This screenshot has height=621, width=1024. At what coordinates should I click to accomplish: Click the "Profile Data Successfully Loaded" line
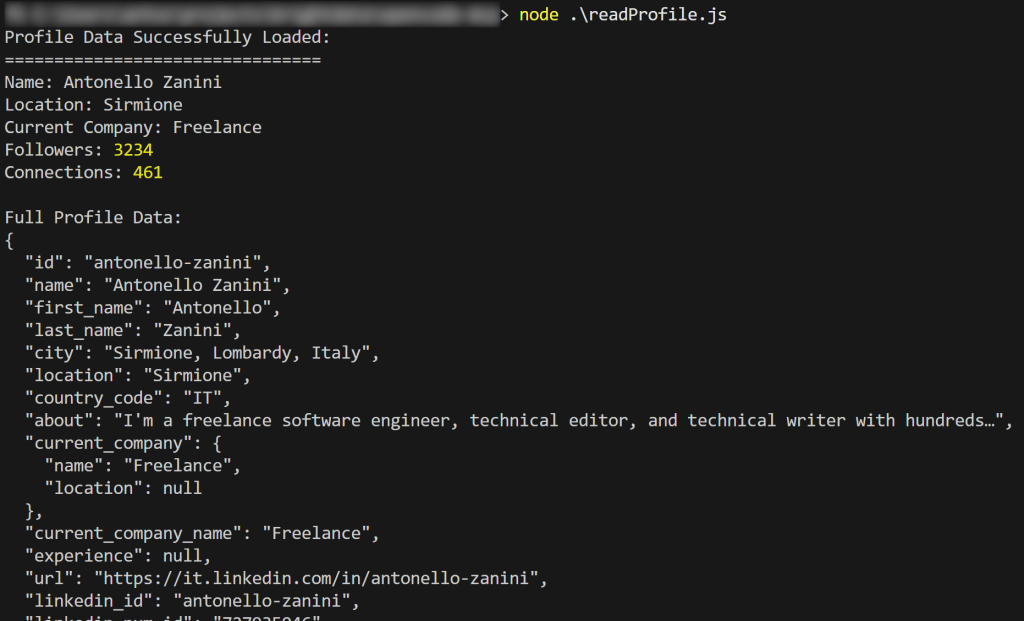(167, 38)
